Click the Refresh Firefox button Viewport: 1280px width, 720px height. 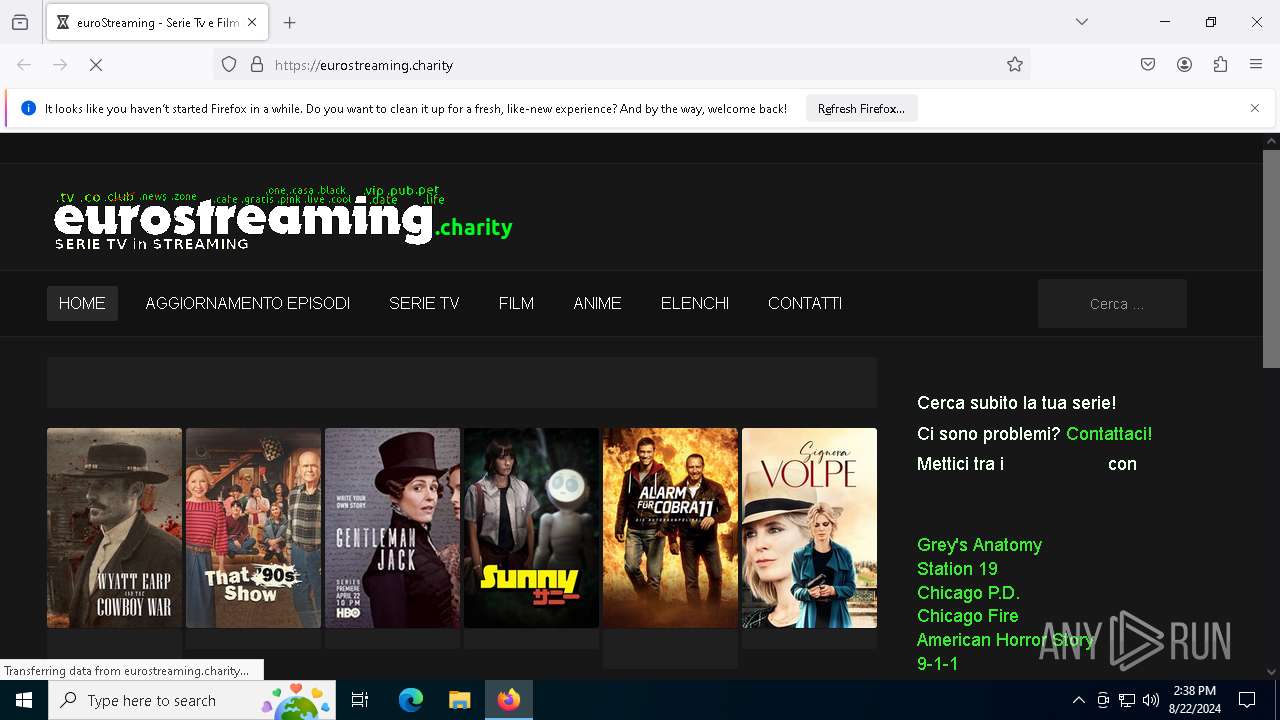pos(861,109)
